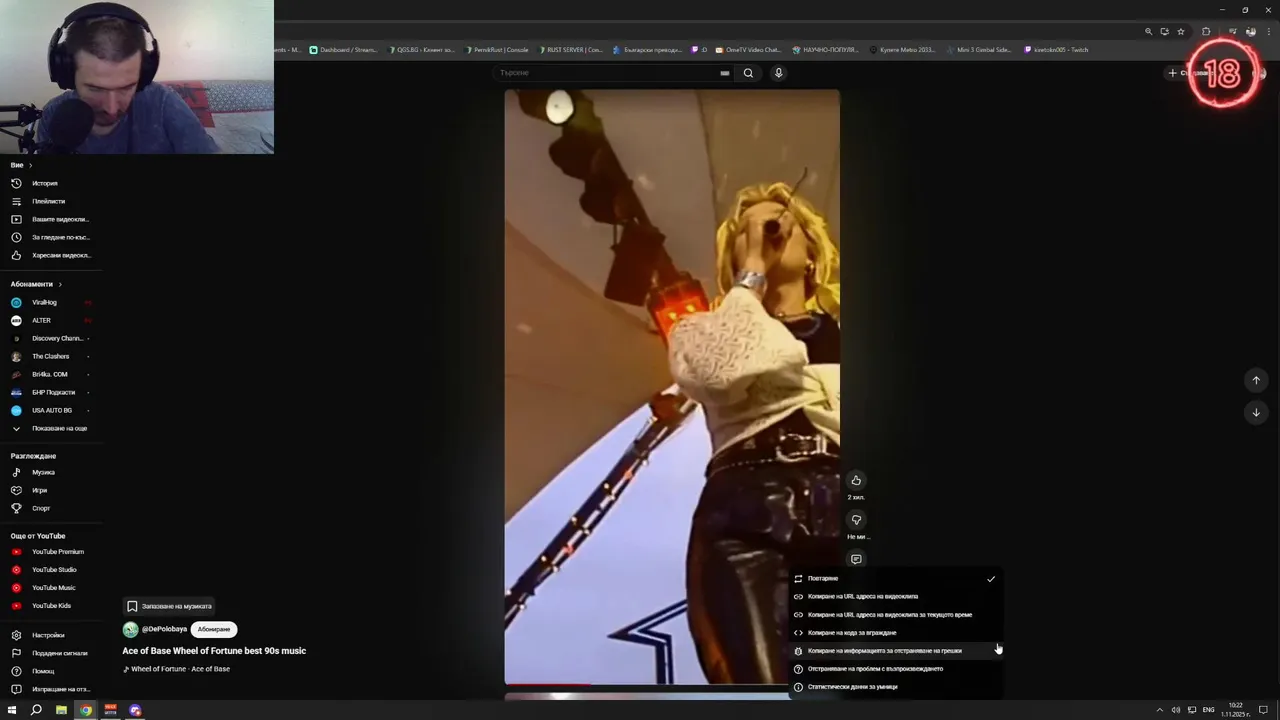Open Windows notification center
This screenshot has width=1280, height=720.
point(1263,710)
